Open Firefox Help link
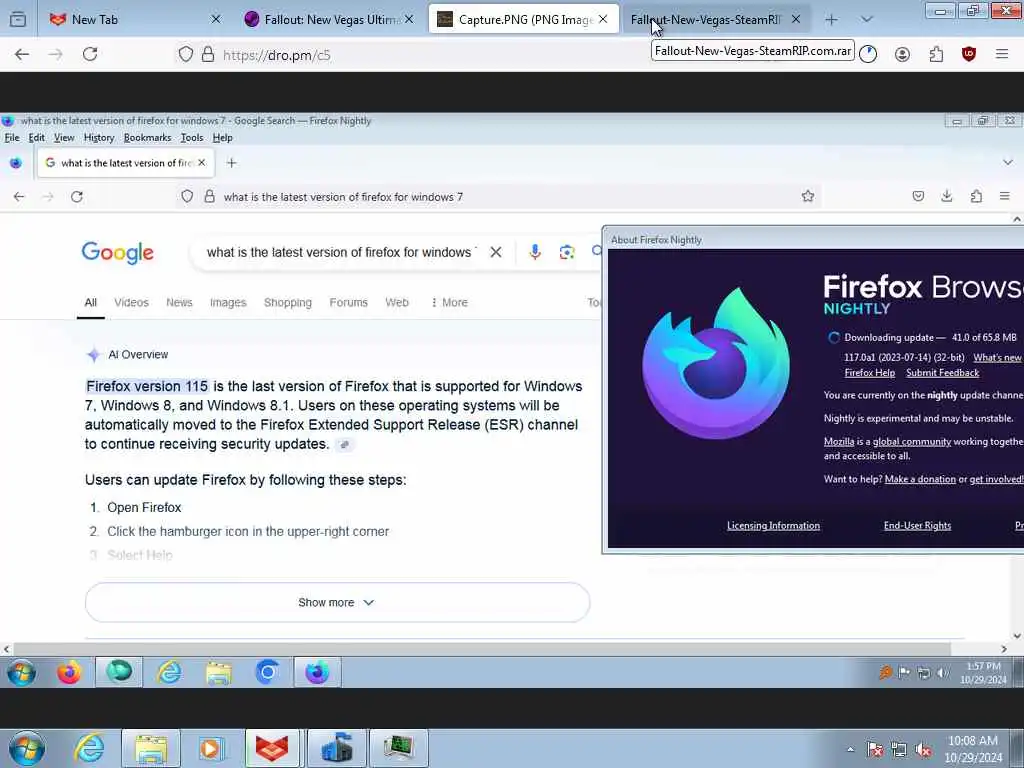Screen dimensions: 1024x768 pos(869,373)
